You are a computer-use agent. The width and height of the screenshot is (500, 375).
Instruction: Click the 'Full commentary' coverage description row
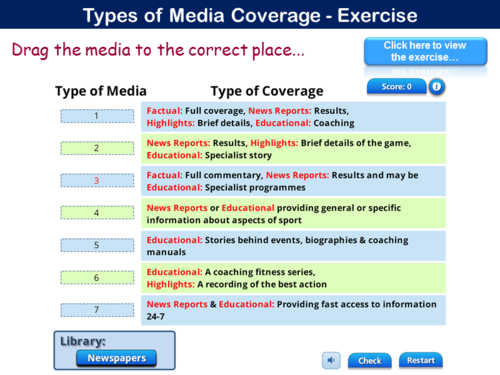tap(293, 181)
